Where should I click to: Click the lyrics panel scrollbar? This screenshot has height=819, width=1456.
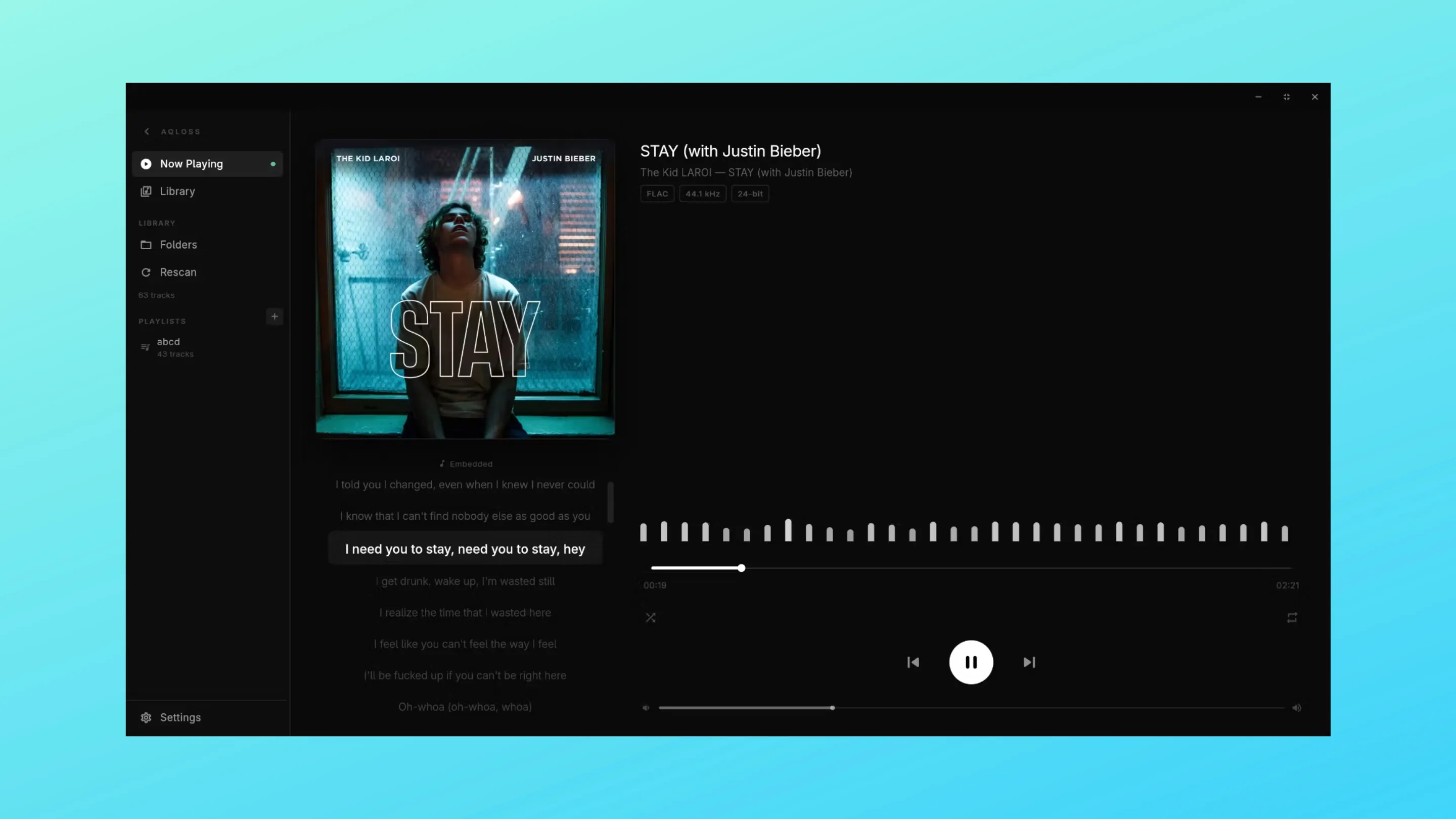tap(610, 503)
